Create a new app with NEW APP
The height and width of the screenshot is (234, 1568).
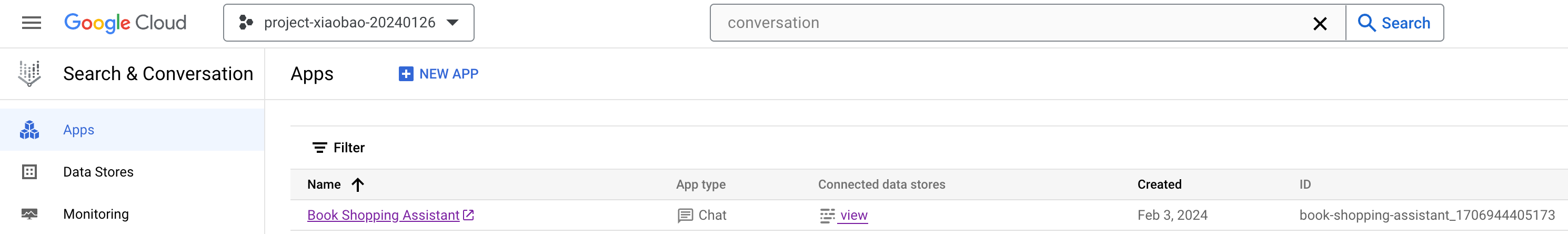click(438, 74)
